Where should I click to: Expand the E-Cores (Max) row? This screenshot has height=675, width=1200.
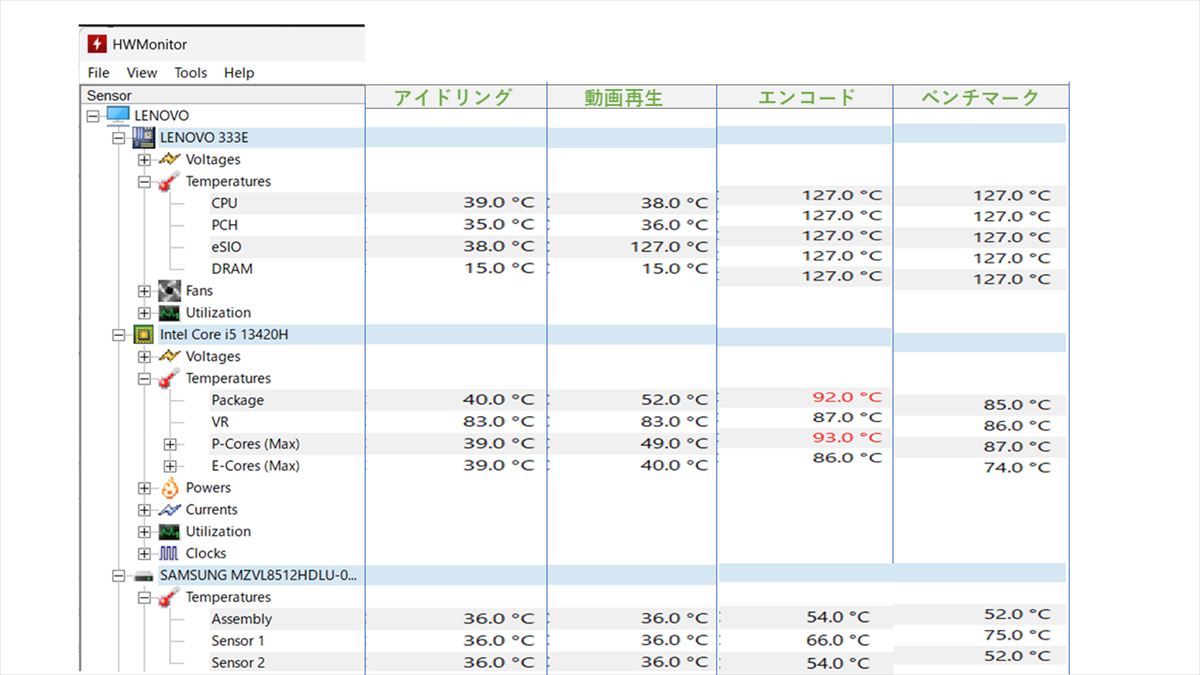tap(170, 466)
